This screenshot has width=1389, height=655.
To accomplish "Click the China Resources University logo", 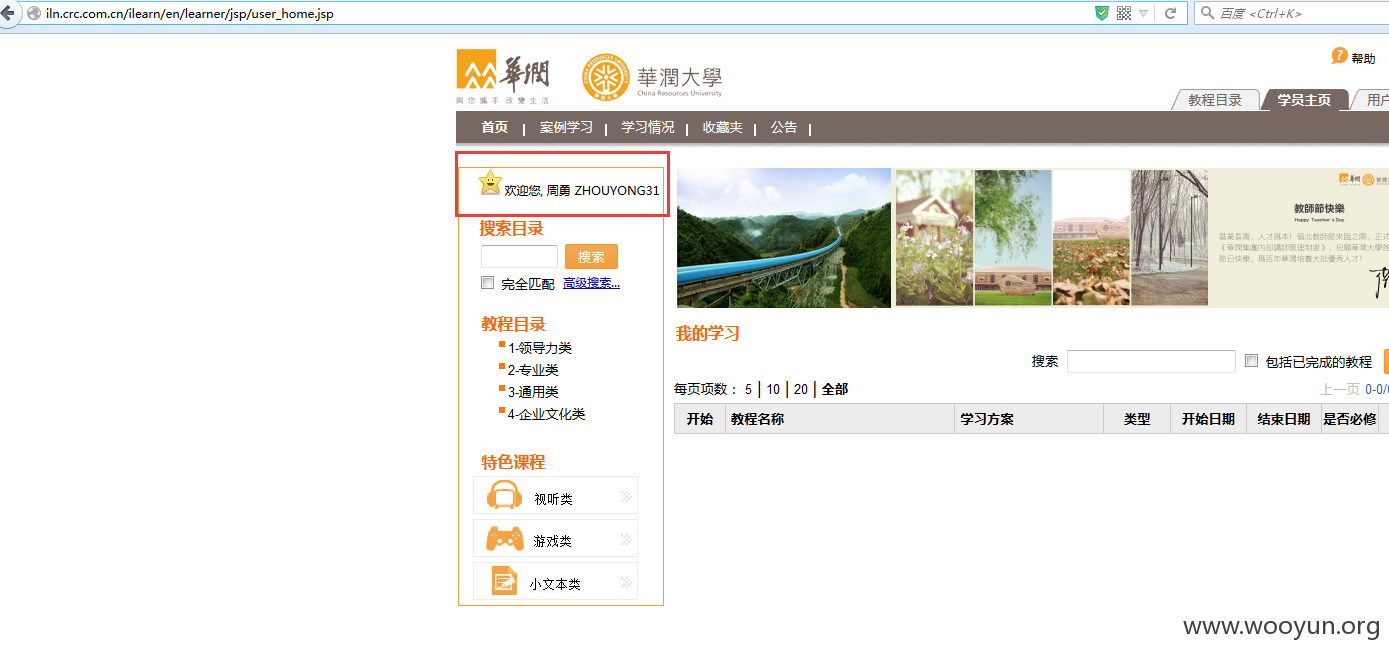I will pos(652,78).
